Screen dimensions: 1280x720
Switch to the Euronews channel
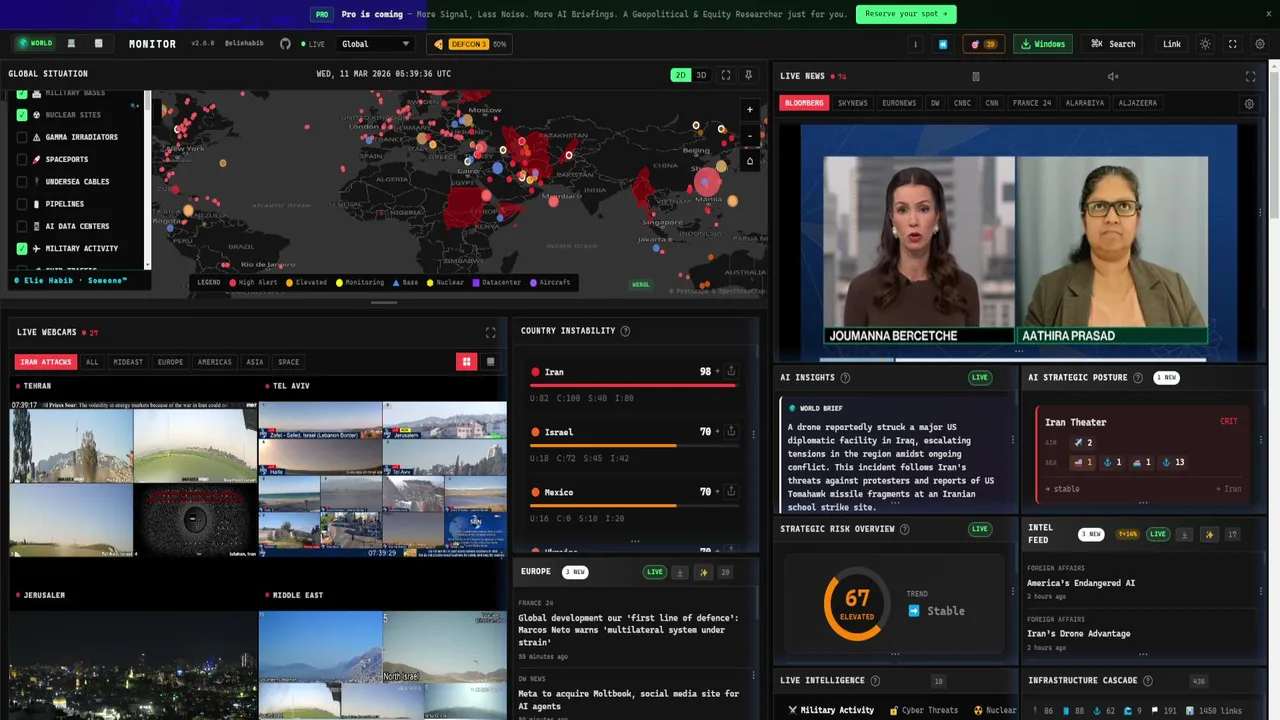pyautogui.click(x=899, y=103)
